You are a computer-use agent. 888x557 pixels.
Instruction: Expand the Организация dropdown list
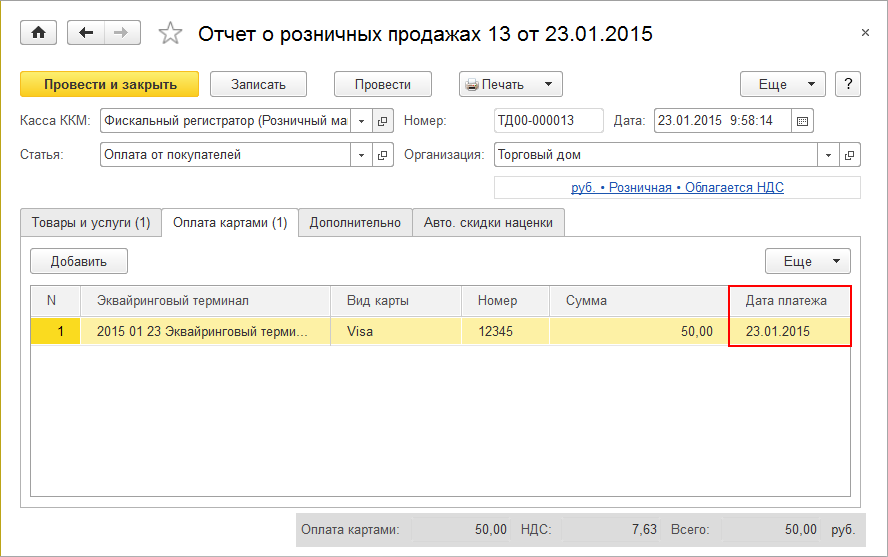tap(828, 155)
